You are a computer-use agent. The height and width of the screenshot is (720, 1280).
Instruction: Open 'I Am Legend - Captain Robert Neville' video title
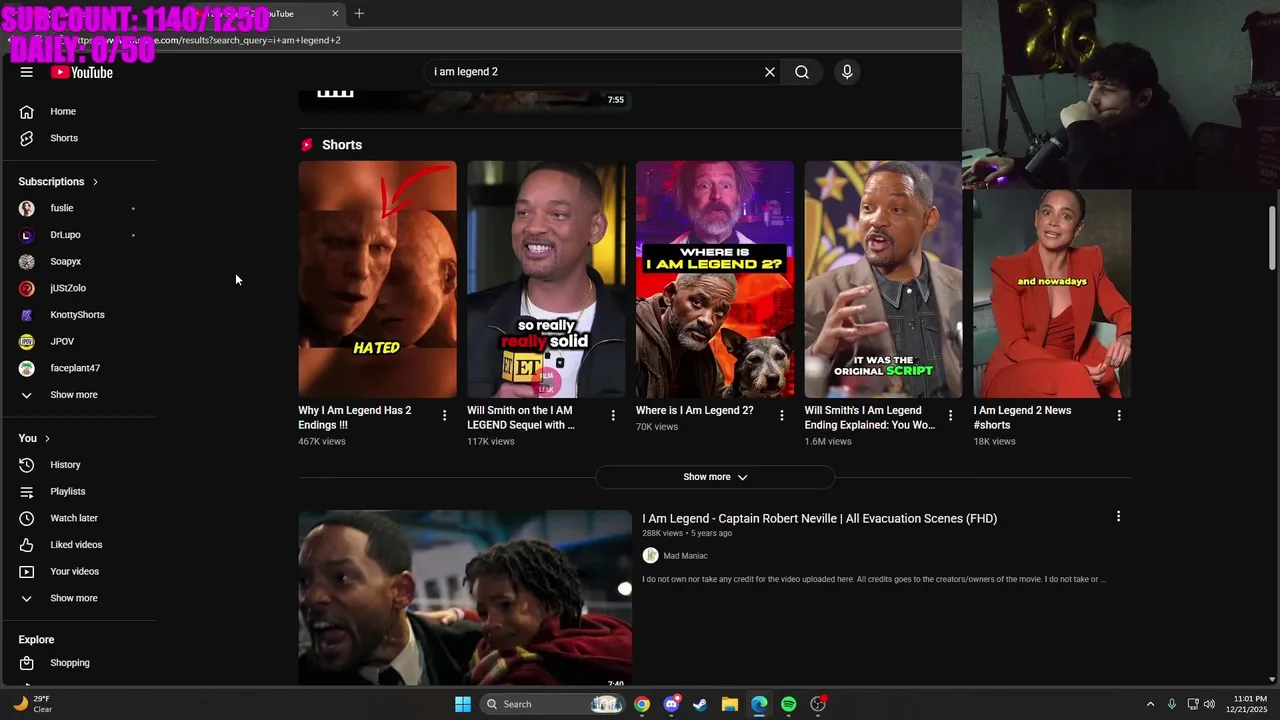pyautogui.click(x=819, y=518)
